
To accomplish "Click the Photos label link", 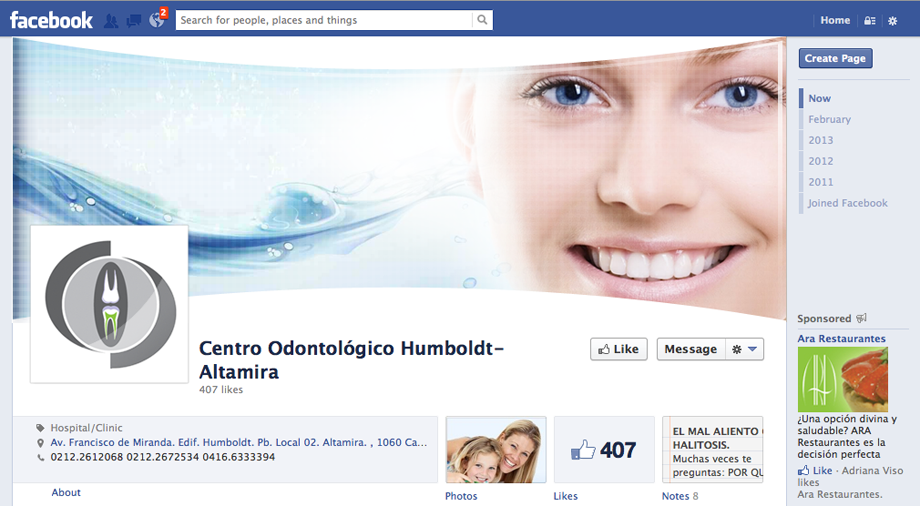I will (x=461, y=496).
